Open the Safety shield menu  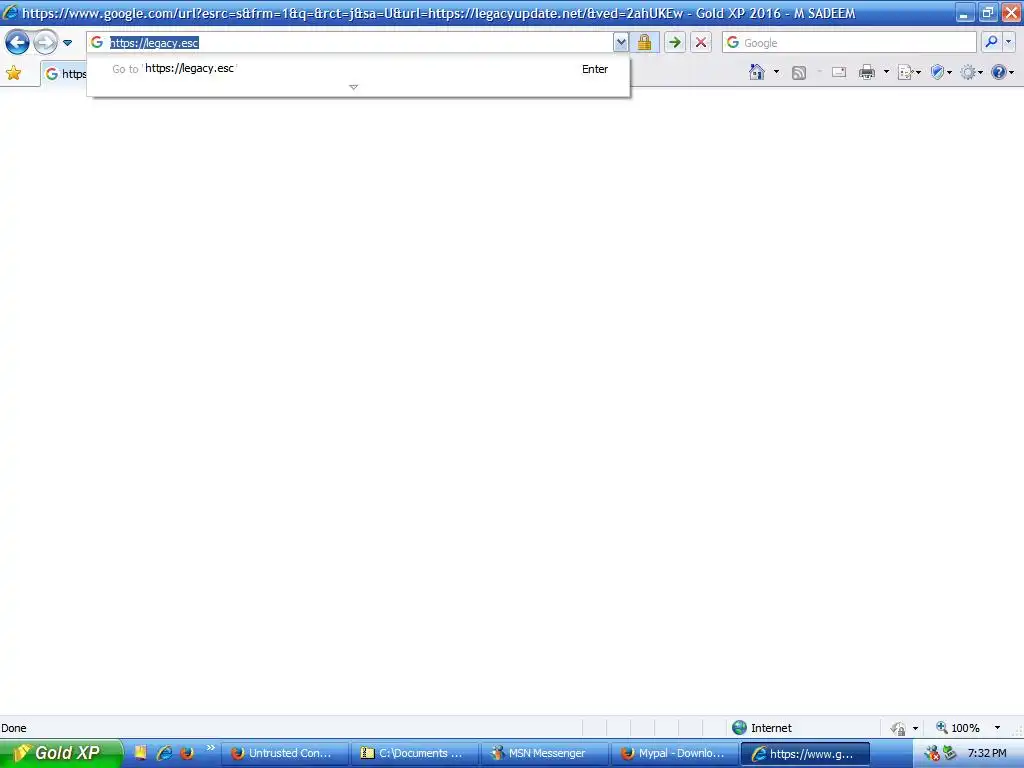[940, 72]
